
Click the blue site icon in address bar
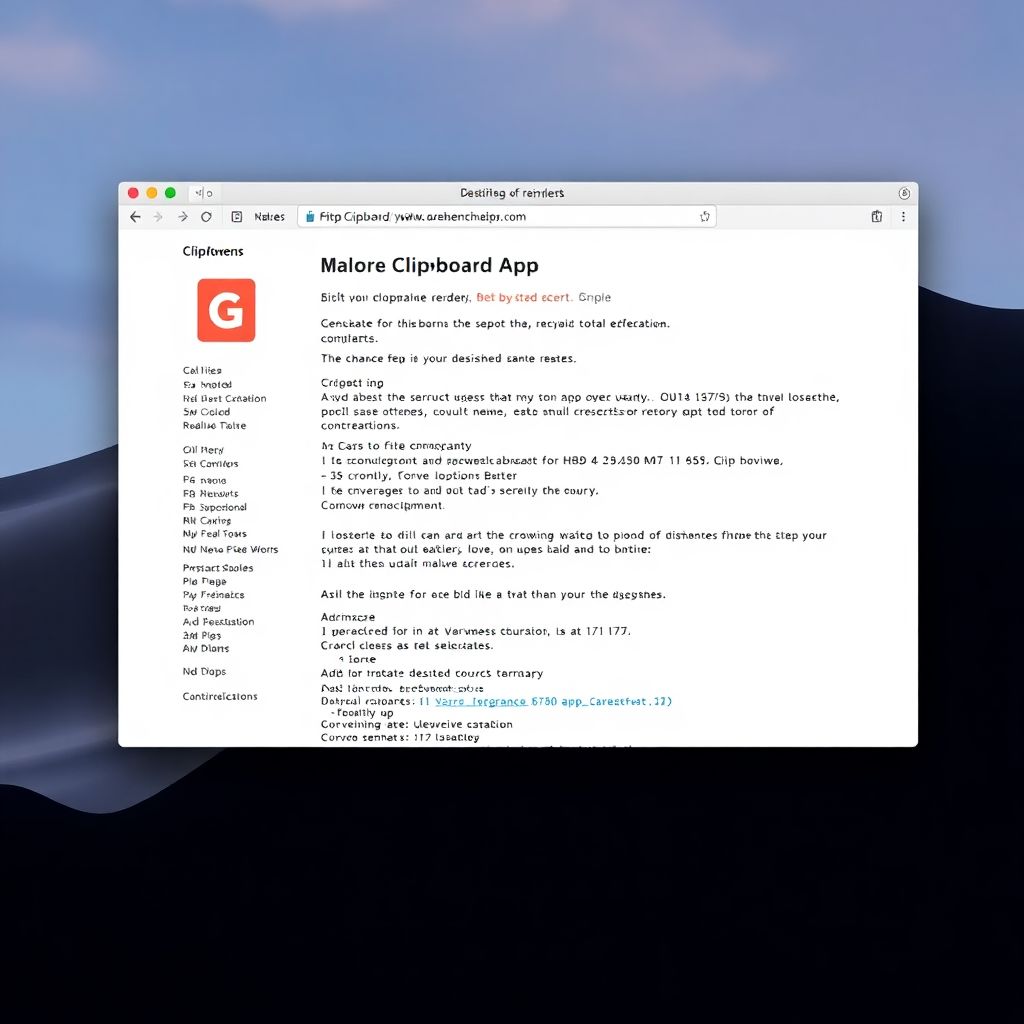[310, 217]
